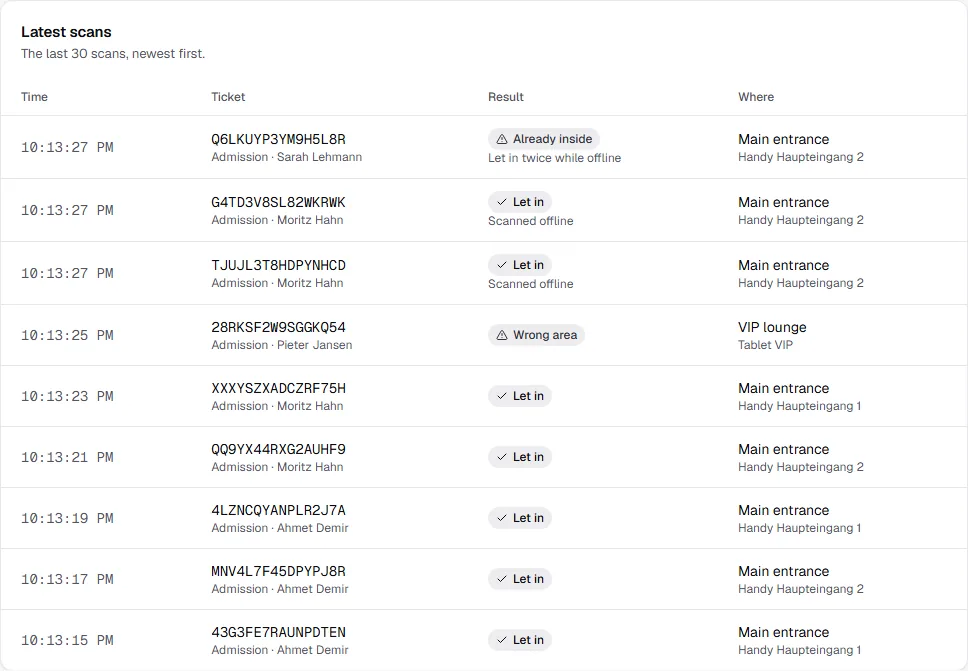Click the warning triangle in Wrong area badge

coord(502,335)
